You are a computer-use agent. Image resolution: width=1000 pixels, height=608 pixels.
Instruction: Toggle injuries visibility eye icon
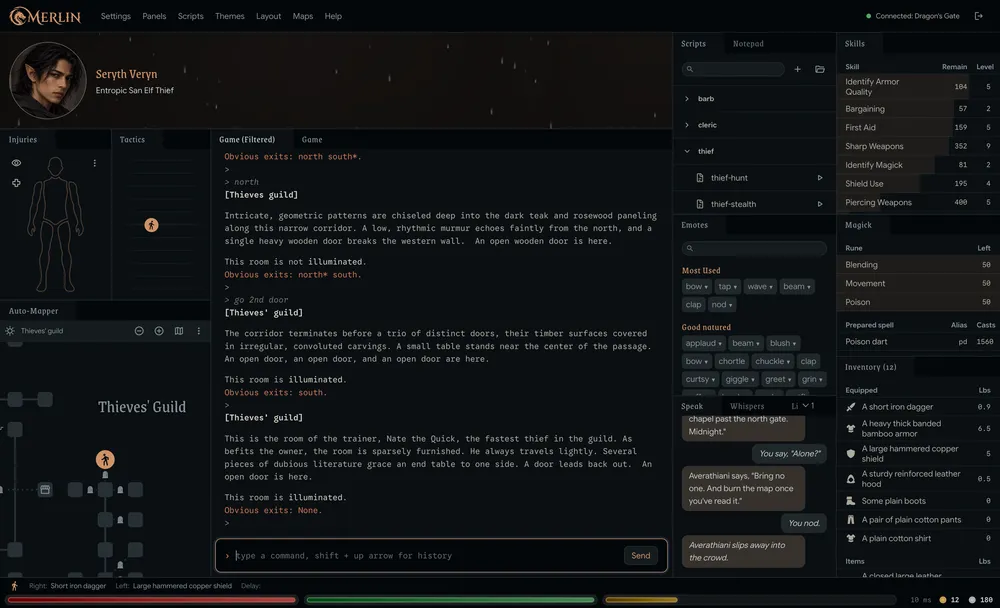tap(16, 163)
